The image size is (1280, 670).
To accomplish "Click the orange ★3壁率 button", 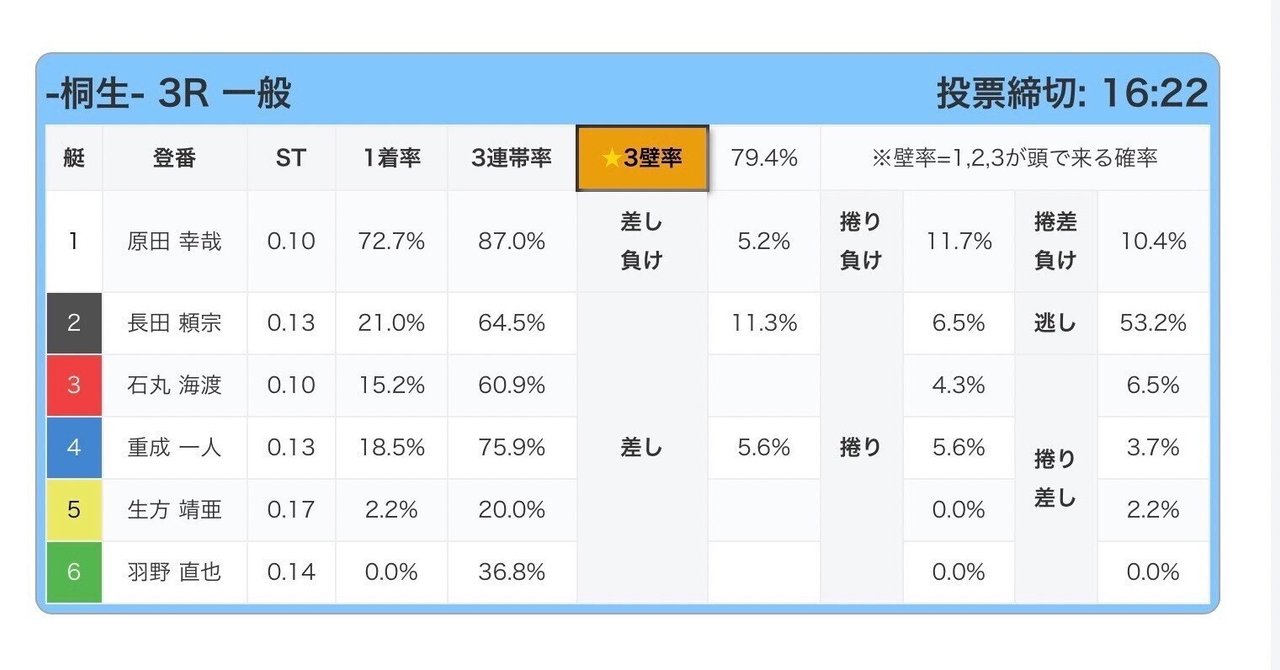I will tap(643, 158).
